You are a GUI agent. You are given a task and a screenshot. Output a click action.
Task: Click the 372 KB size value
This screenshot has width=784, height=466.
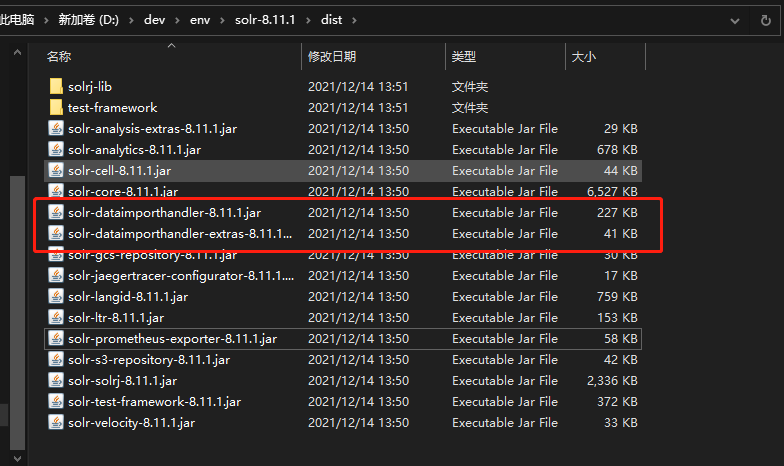click(617, 402)
